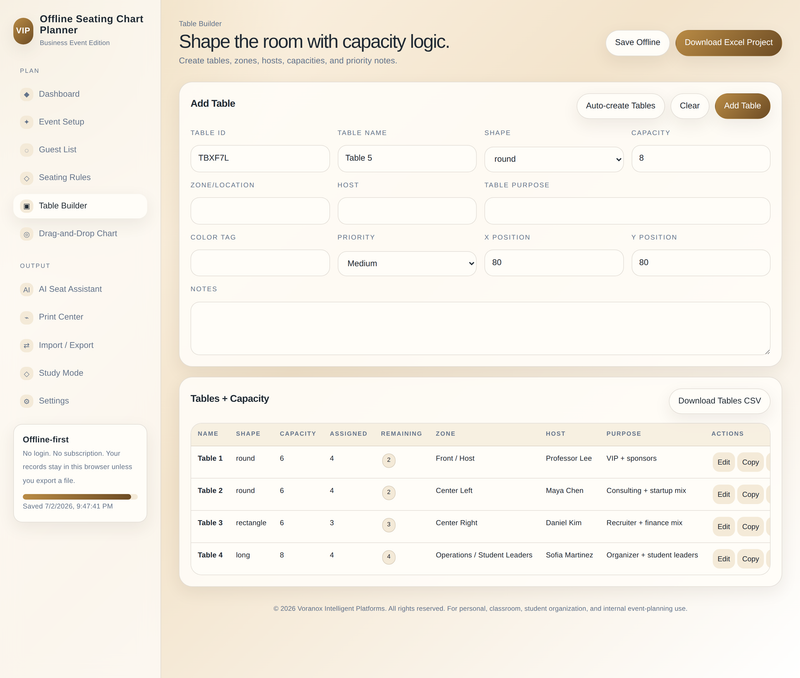Click the Event Setup sidebar icon
800x678 pixels.
pos(27,122)
